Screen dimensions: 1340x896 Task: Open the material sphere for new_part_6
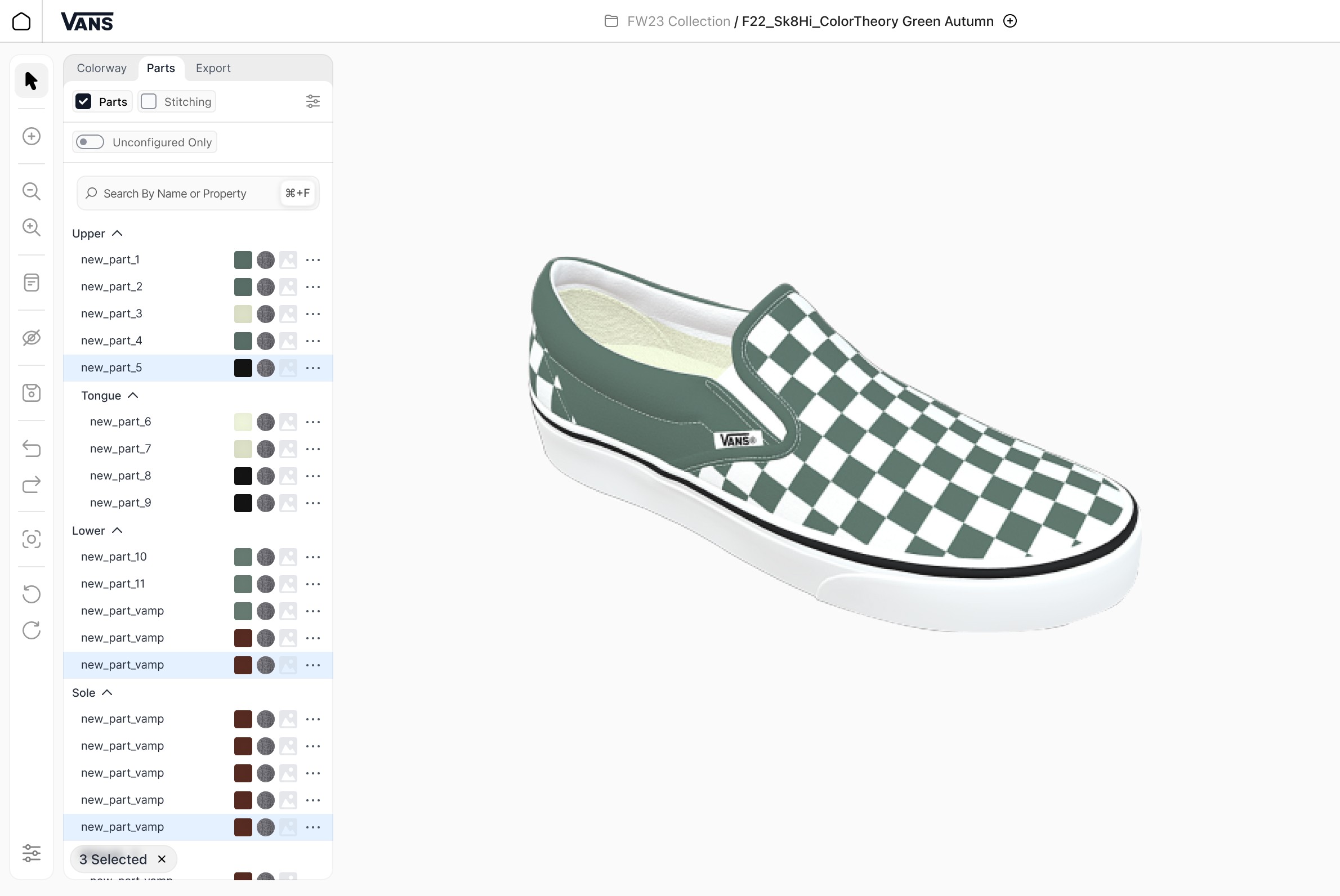pyautogui.click(x=265, y=422)
